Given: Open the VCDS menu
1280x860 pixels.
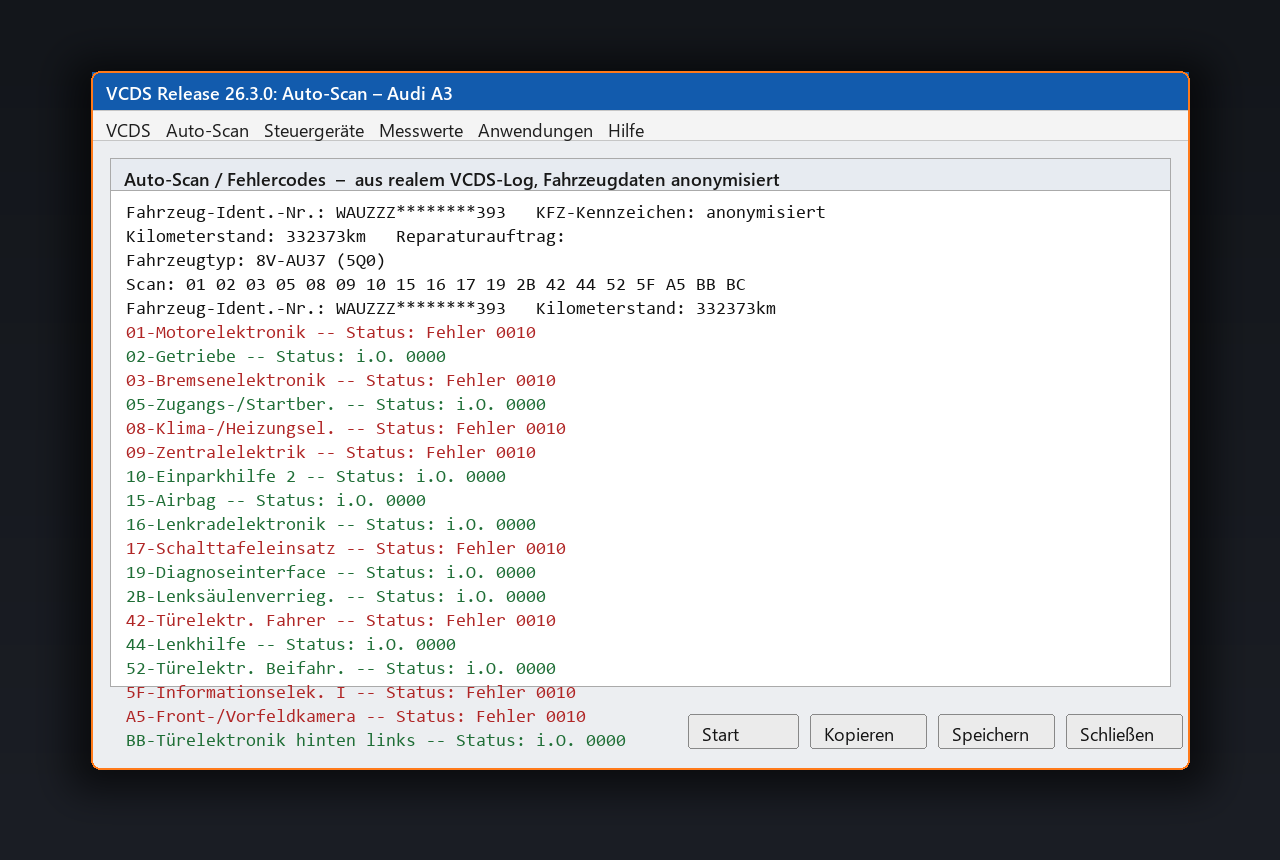Looking at the screenshot, I should [128, 131].
